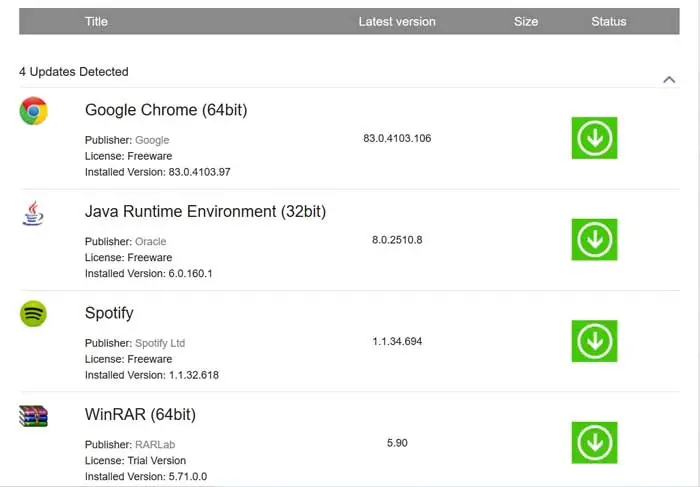The image size is (700, 487).
Task: Select the Google Chrome (64bit) title
Action: [166, 110]
